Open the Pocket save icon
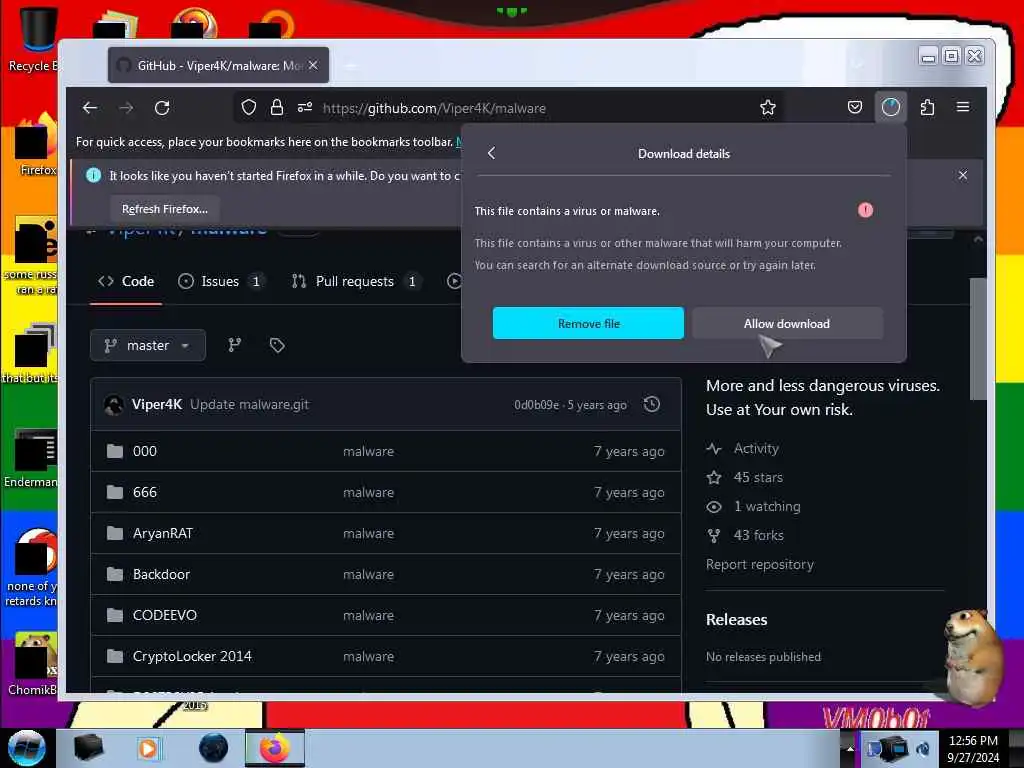This screenshot has width=1024, height=768. click(854, 107)
